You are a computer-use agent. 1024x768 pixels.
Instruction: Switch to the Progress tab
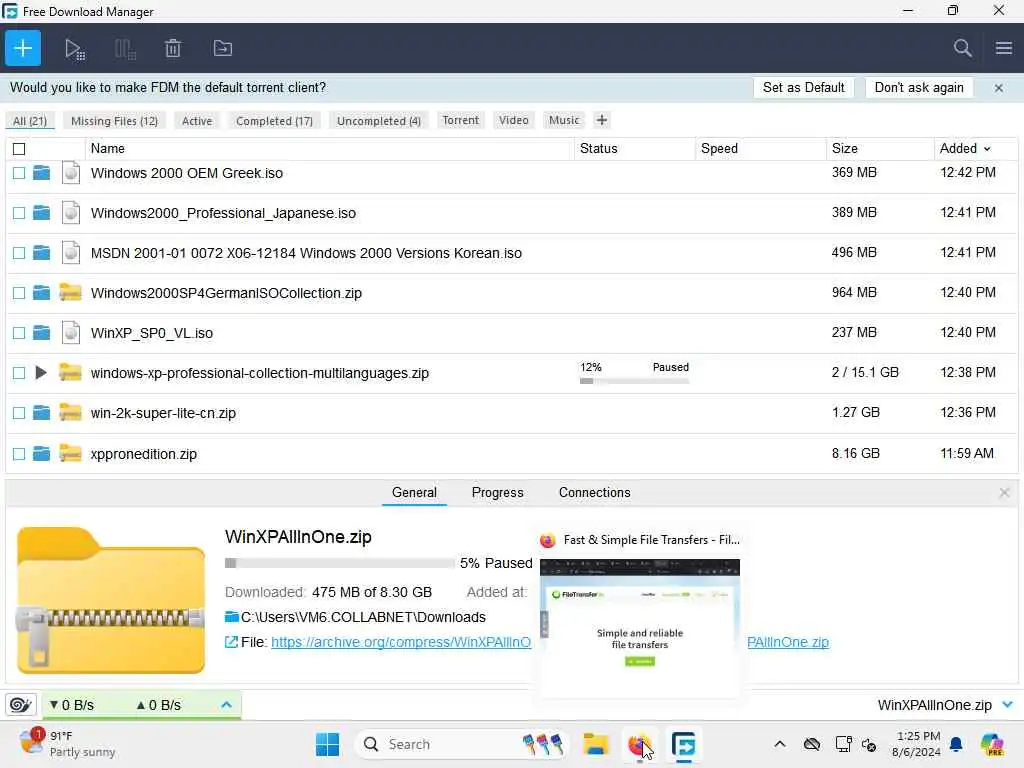pos(497,492)
